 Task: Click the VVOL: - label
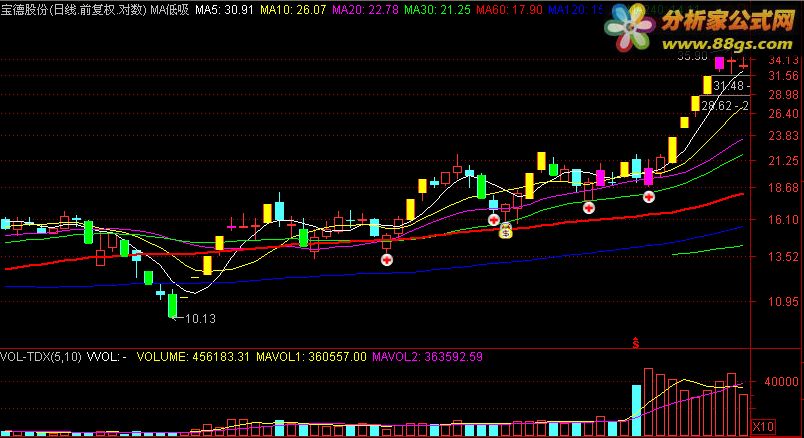point(107,356)
